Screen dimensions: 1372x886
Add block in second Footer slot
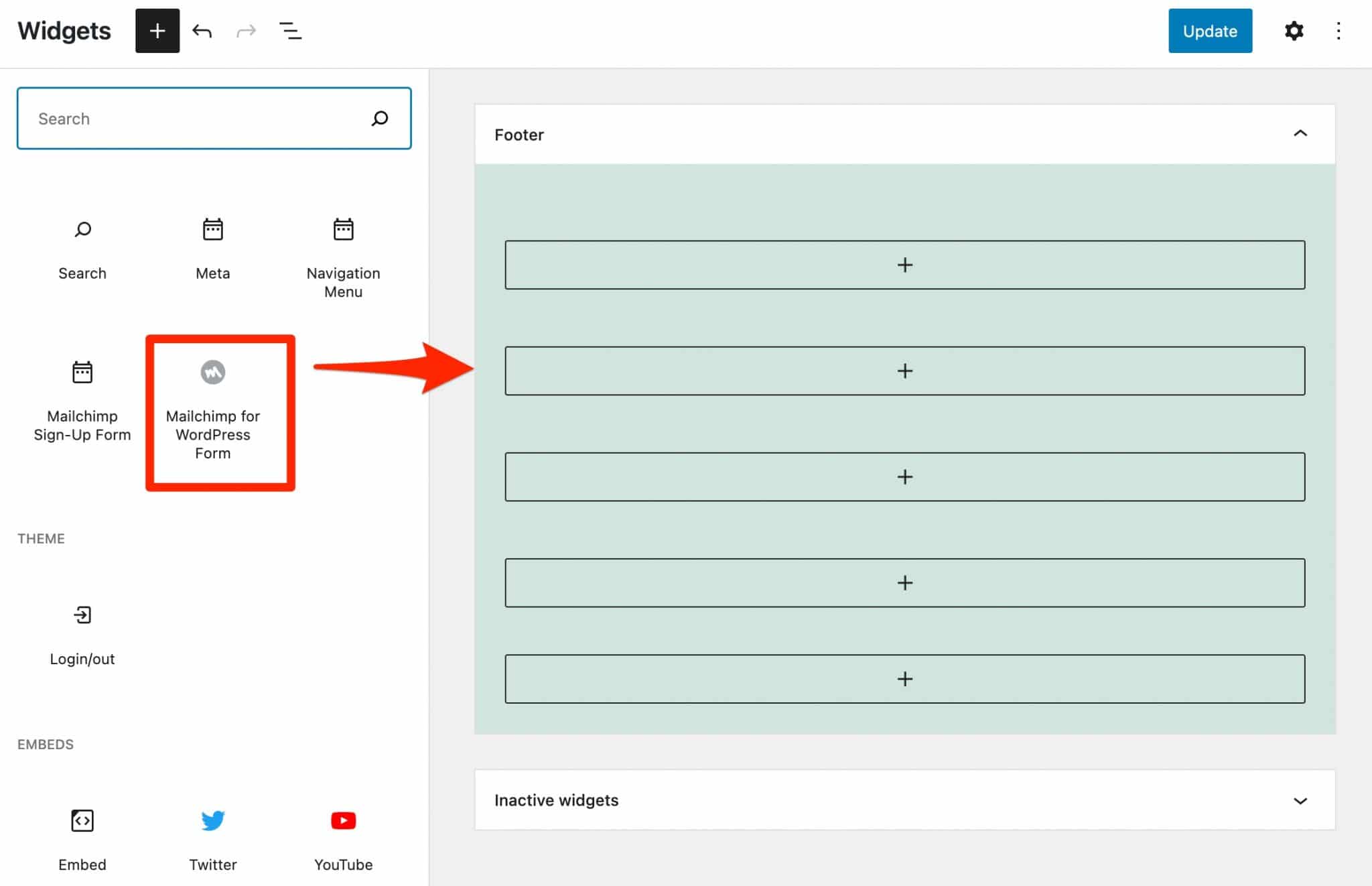coord(904,371)
